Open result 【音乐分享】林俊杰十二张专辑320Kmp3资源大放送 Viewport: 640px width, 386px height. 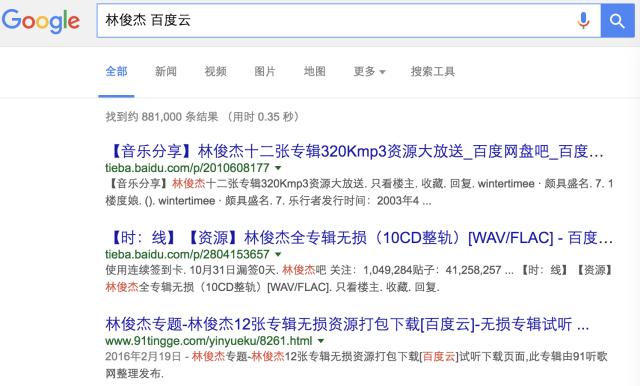point(354,151)
